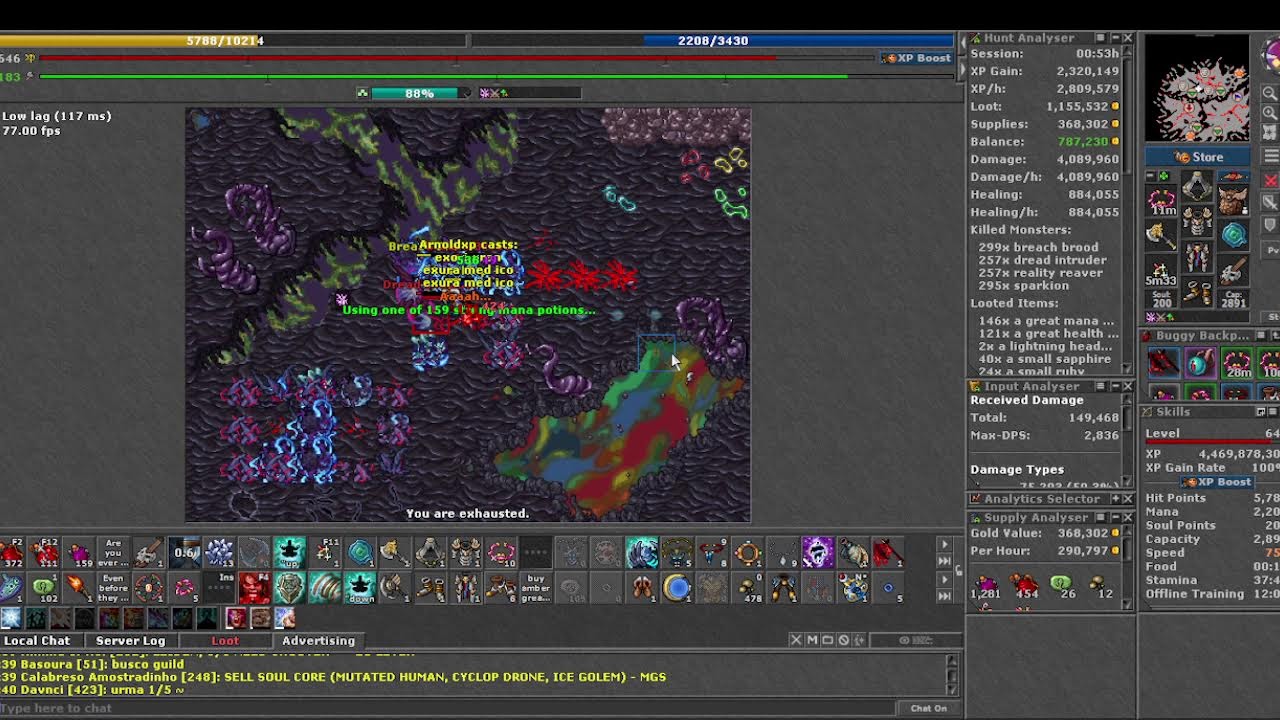This screenshot has width=1280, height=720.
Task: Trigger the 'down' levitate spell hotkey
Action: [360, 588]
